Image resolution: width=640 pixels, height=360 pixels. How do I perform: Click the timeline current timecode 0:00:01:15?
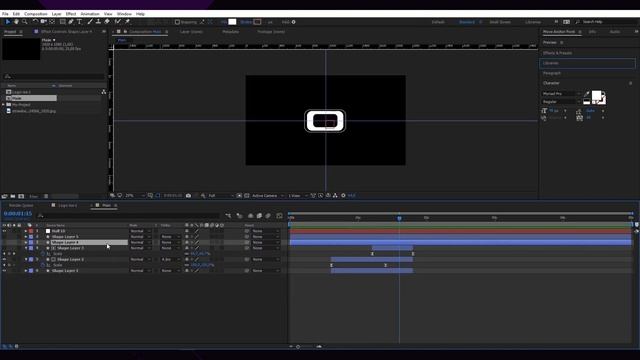pyautogui.click(x=18, y=214)
